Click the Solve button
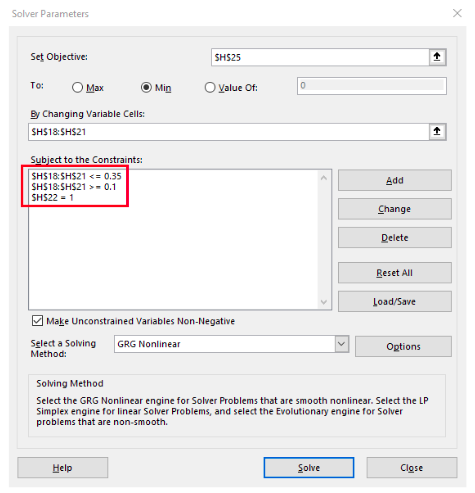475x493 pixels. click(x=309, y=467)
